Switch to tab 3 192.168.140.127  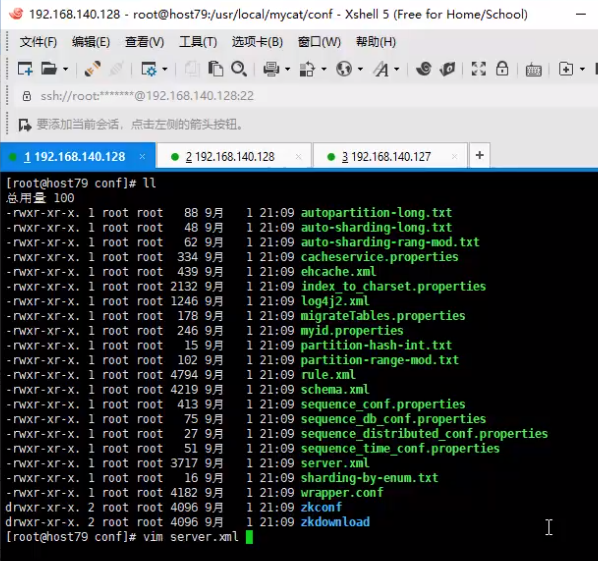coord(386,156)
